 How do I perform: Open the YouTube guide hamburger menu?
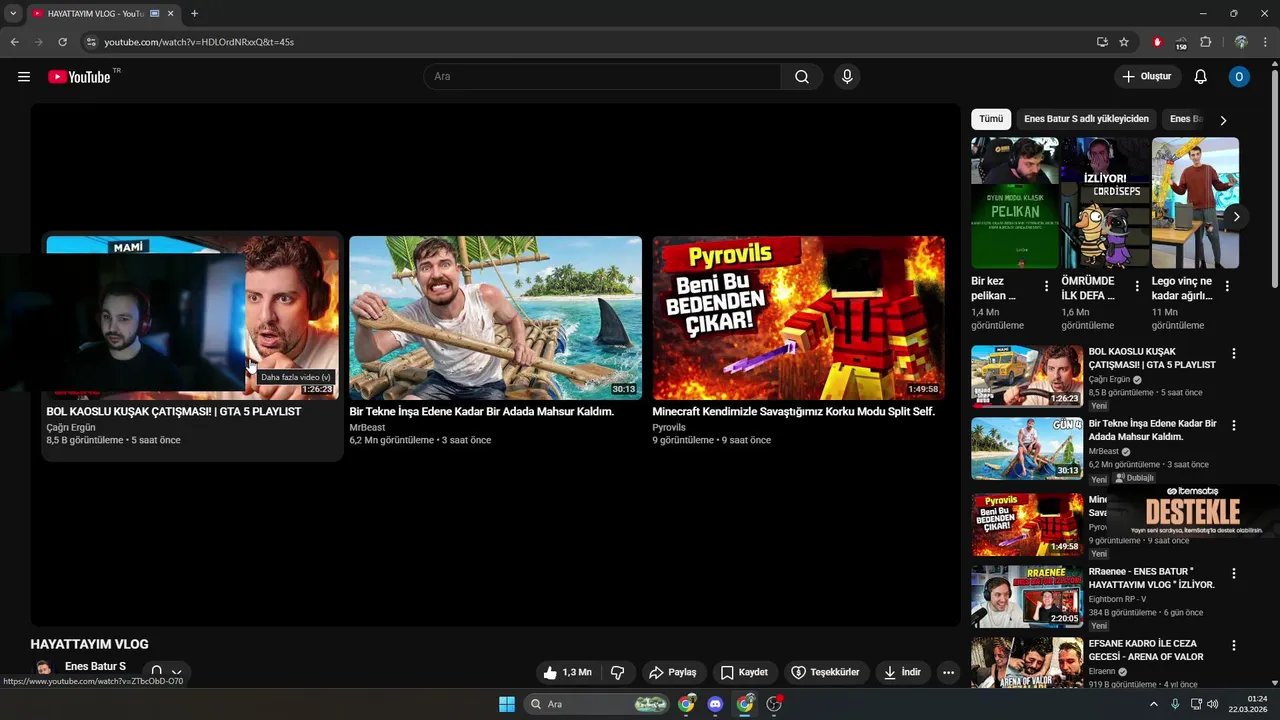pyautogui.click(x=24, y=77)
